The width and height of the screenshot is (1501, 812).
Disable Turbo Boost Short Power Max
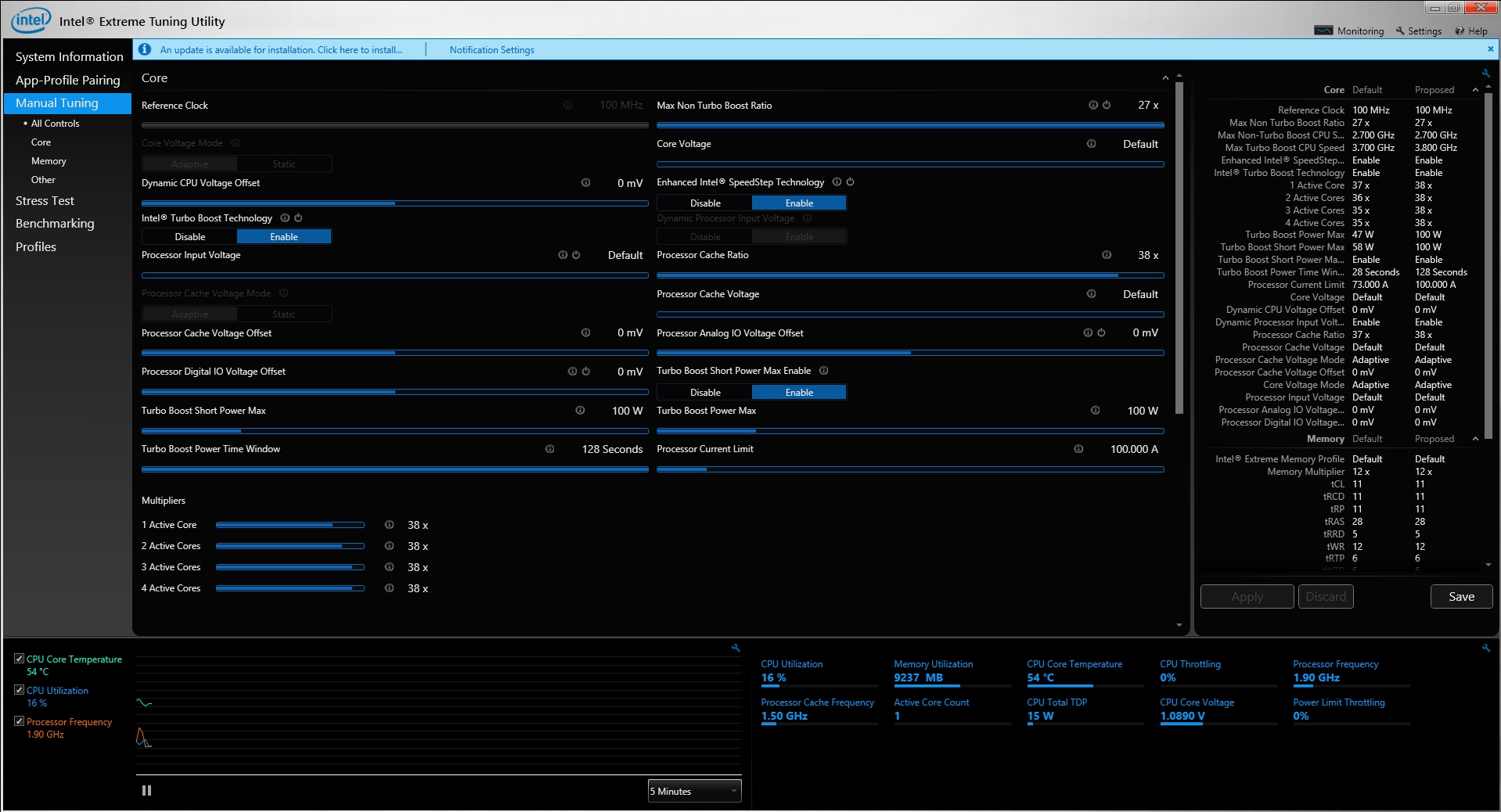705,392
